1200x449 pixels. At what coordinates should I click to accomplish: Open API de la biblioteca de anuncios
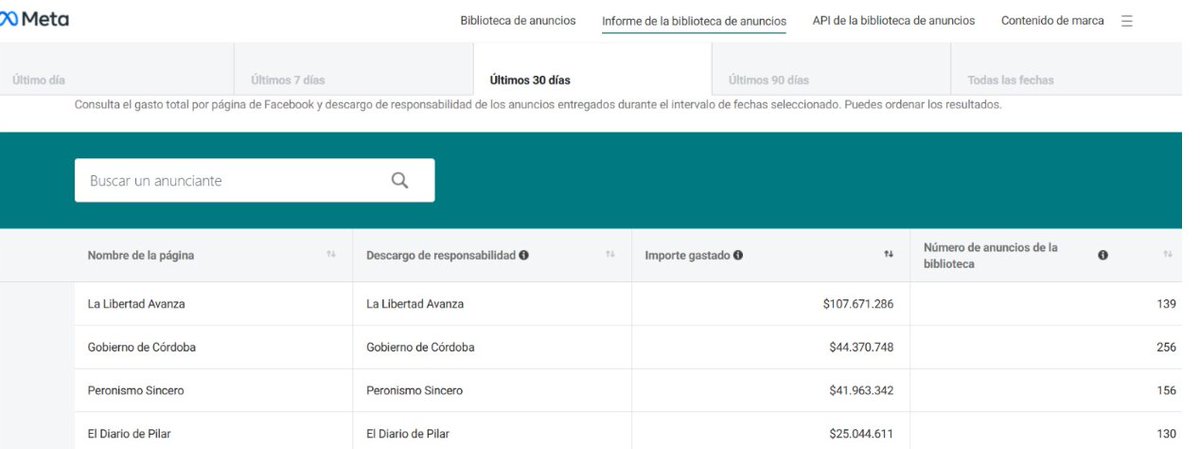[x=894, y=20]
